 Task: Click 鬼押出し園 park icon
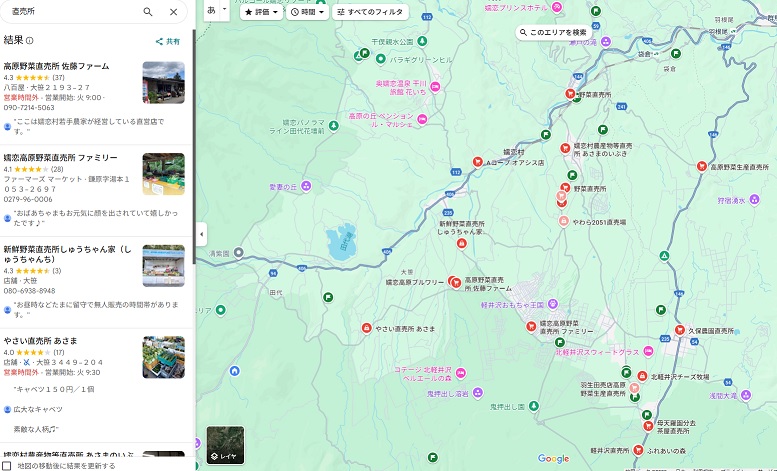pos(534,407)
